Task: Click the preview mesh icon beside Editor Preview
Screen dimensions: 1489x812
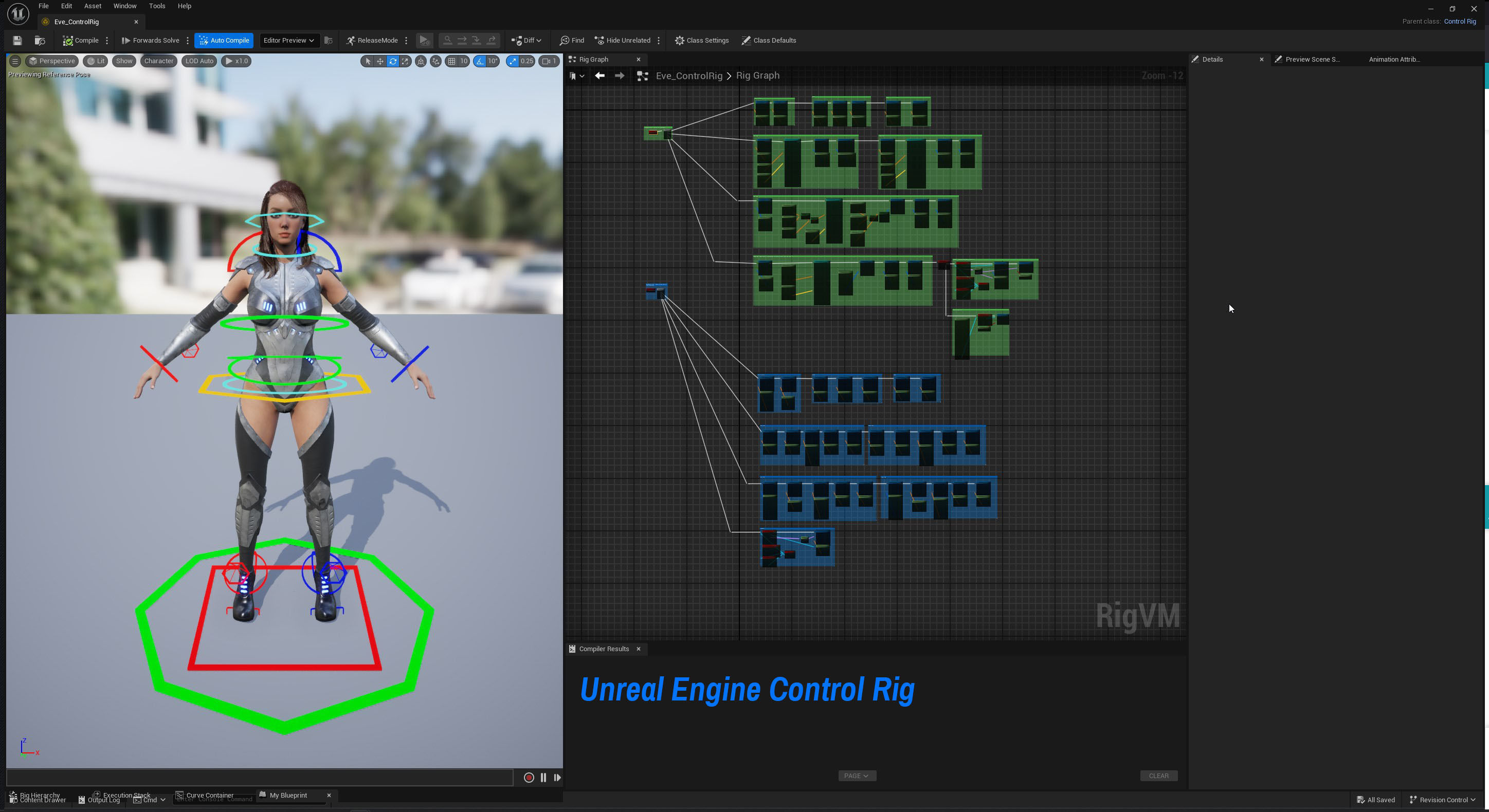Action: coord(329,41)
